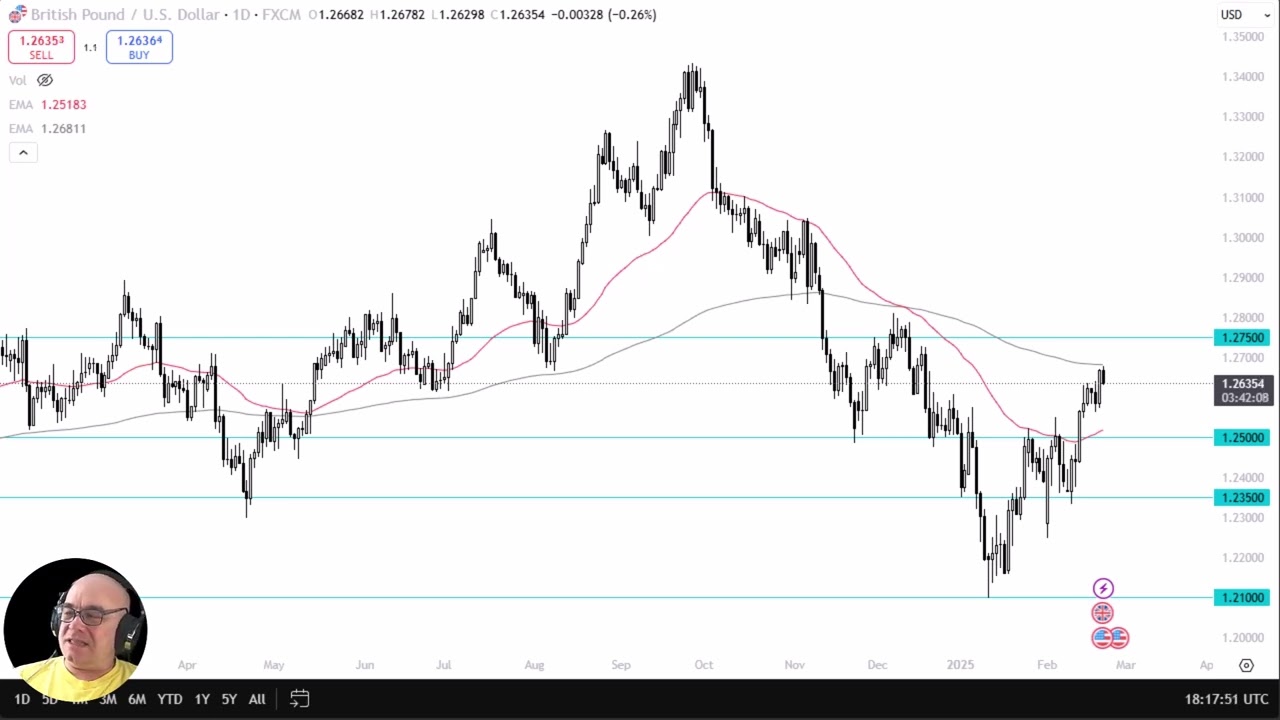Viewport: 1280px width, 720px height.
Task: Open the 18:17:51 UTC timezone menu
Action: point(1226,699)
